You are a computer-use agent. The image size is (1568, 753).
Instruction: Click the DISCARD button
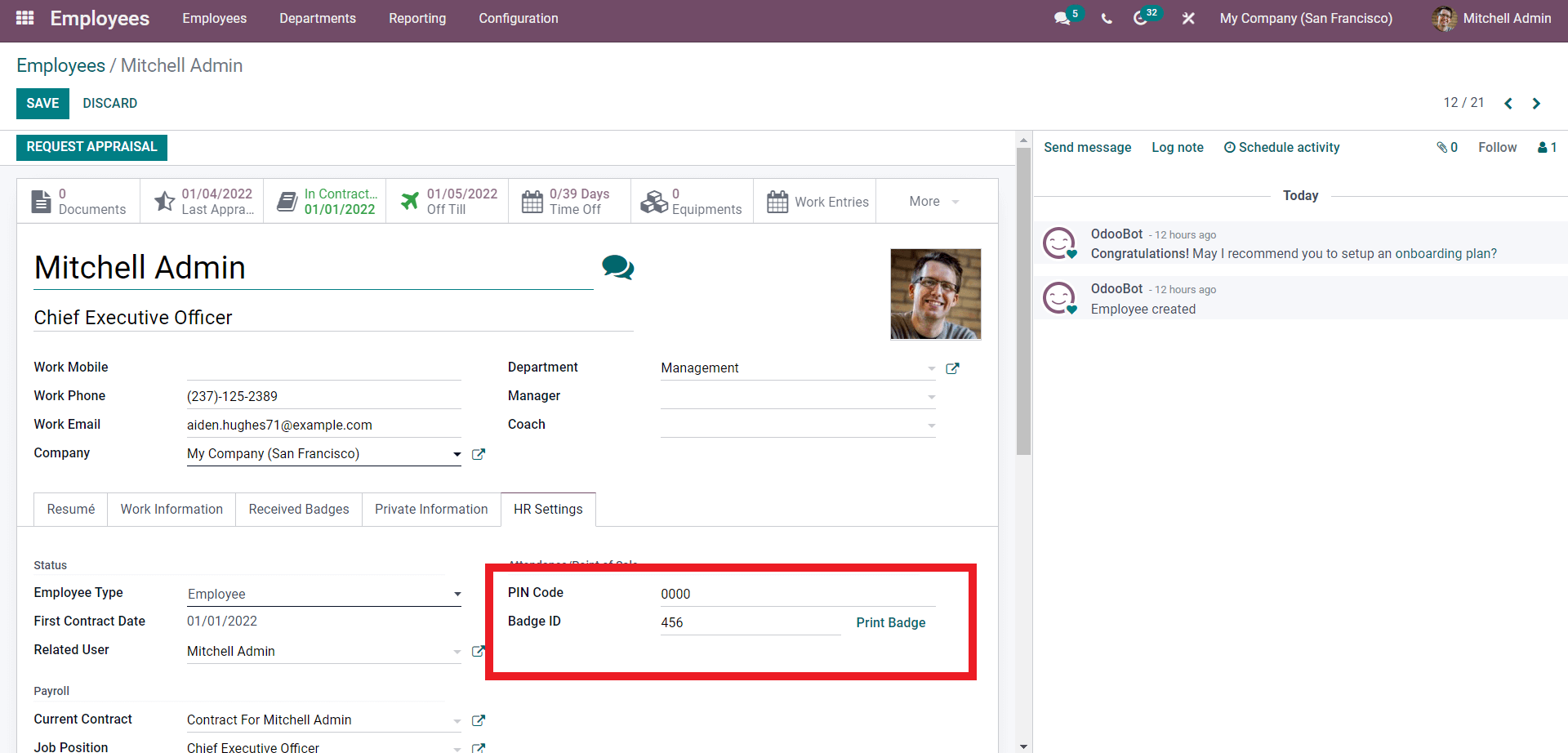click(x=110, y=103)
